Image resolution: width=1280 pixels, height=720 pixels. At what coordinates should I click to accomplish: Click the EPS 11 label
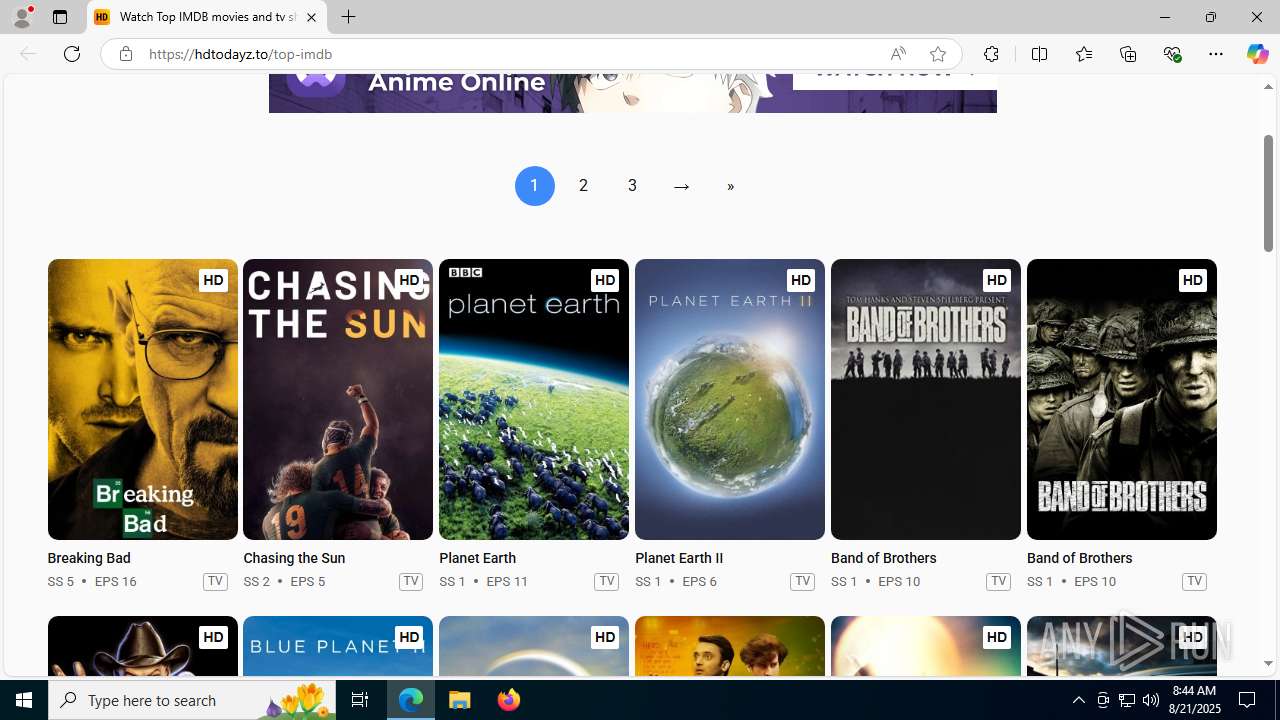[507, 581]
